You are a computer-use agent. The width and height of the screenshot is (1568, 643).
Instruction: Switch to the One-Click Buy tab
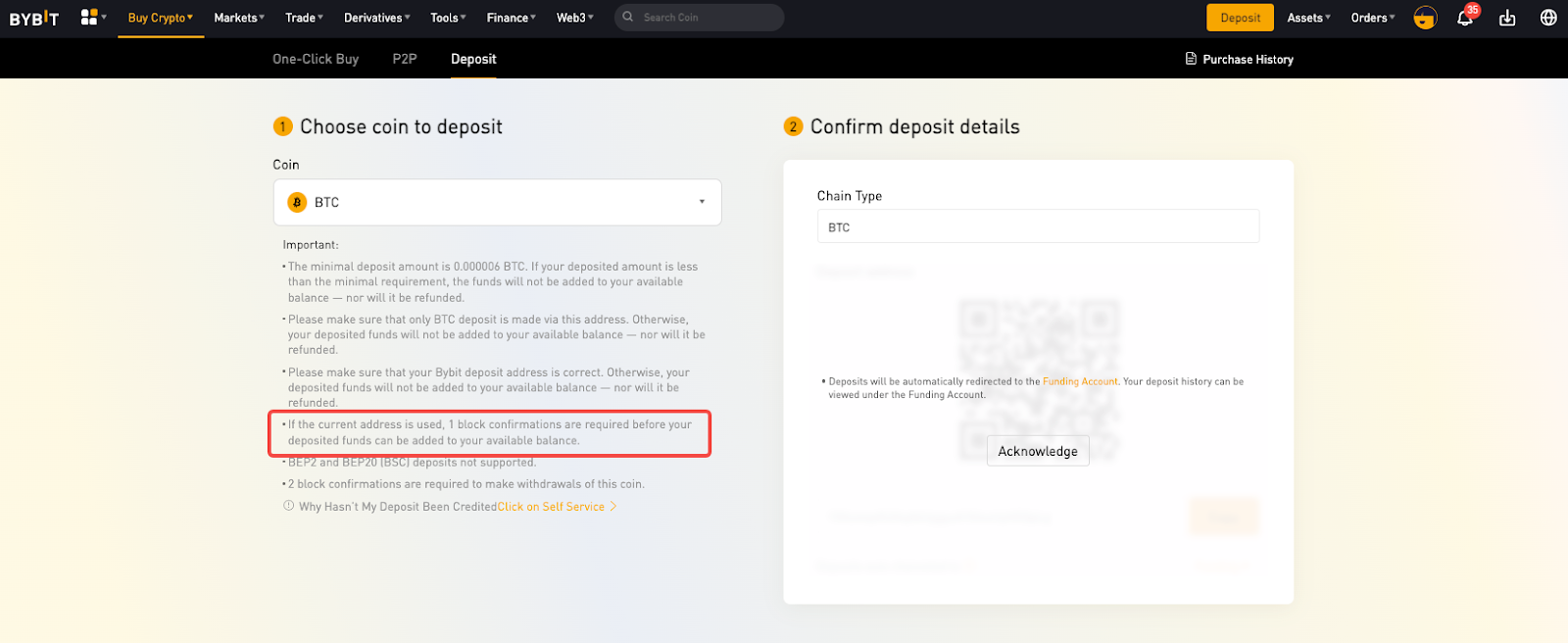[x=316, y=59]
